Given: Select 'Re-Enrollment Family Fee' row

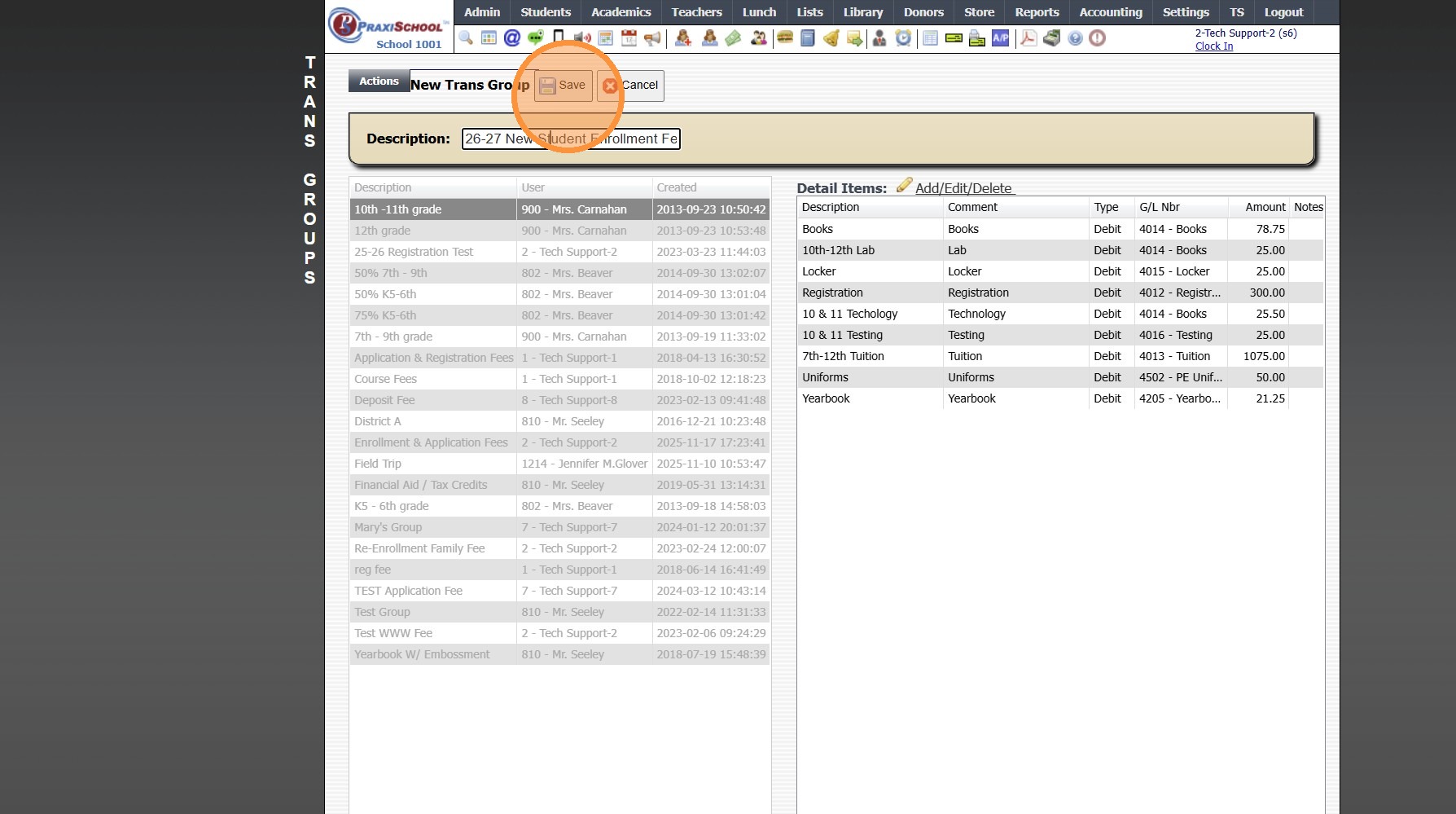Looking at the screenshot, I should (x=559, y=548).
